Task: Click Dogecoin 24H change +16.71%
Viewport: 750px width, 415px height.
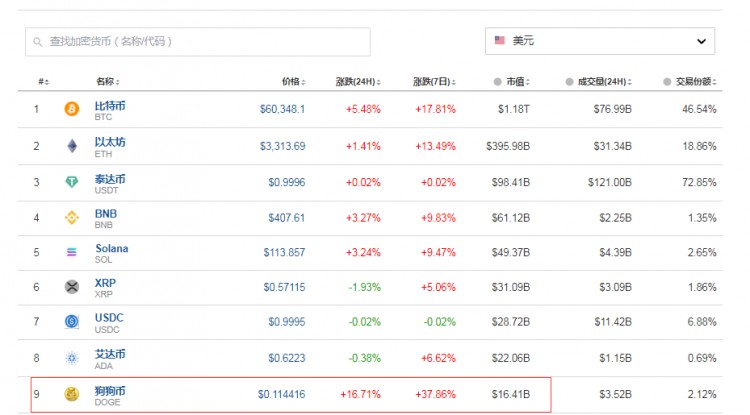Action: point(360,394)
